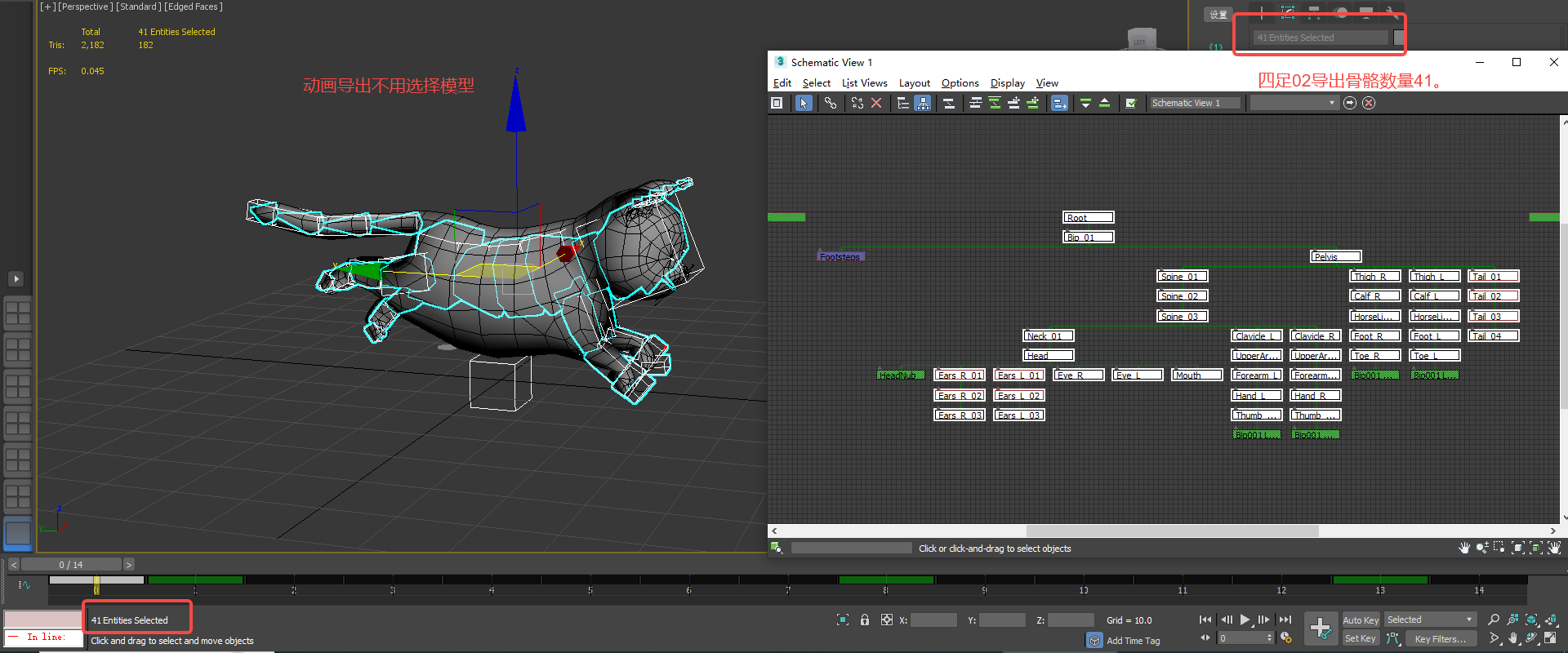Select the Tail_04 node
The width and height of the screenshot is (1568, 653).
(x=1494, y=335)
